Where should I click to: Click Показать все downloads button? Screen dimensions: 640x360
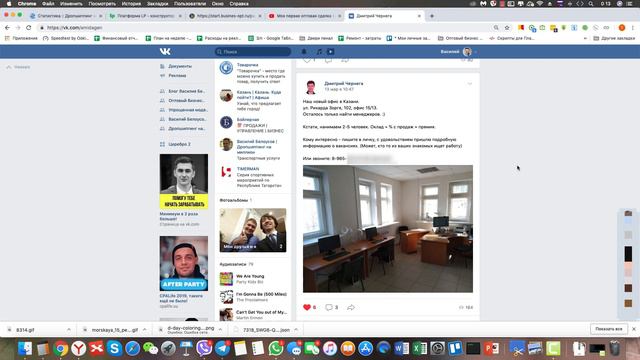pyautogui.click(x=609, y=329)
